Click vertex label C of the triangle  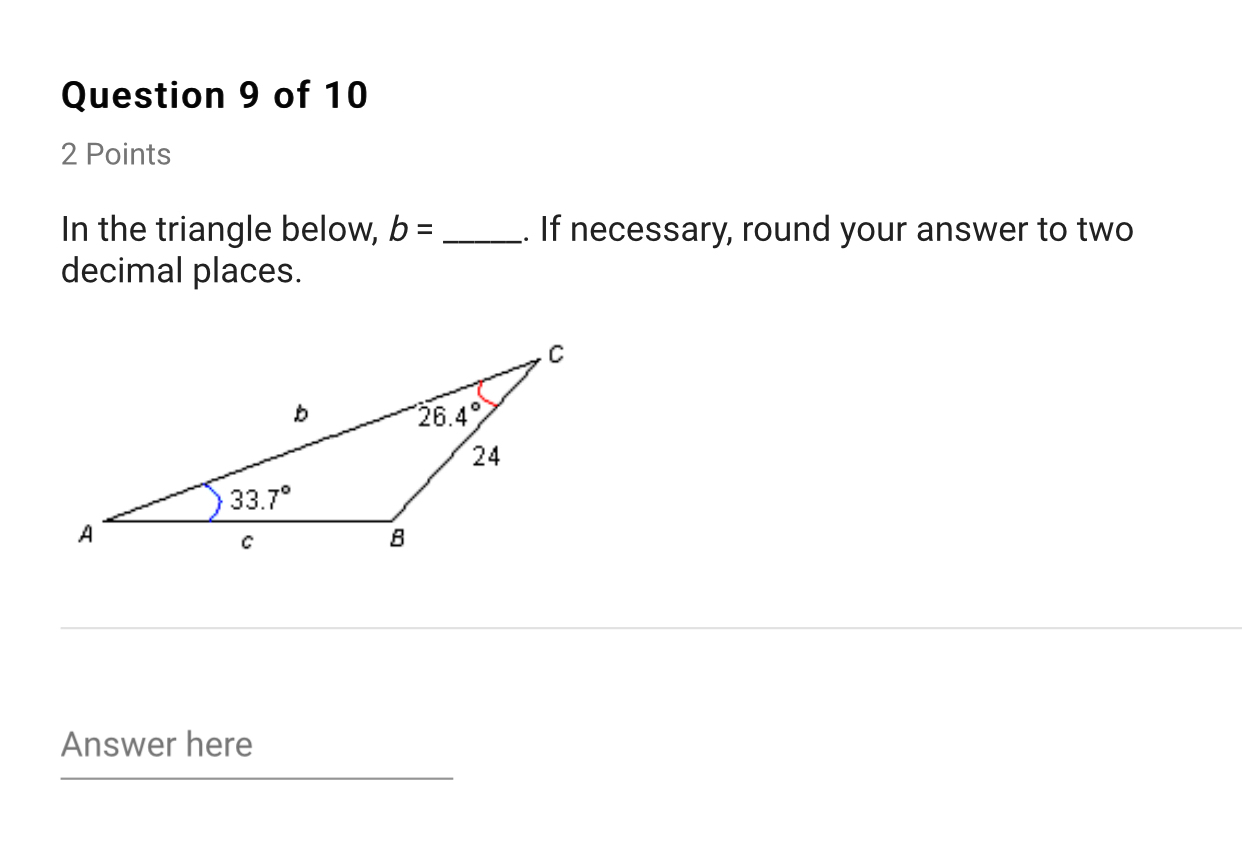[556, 353]
